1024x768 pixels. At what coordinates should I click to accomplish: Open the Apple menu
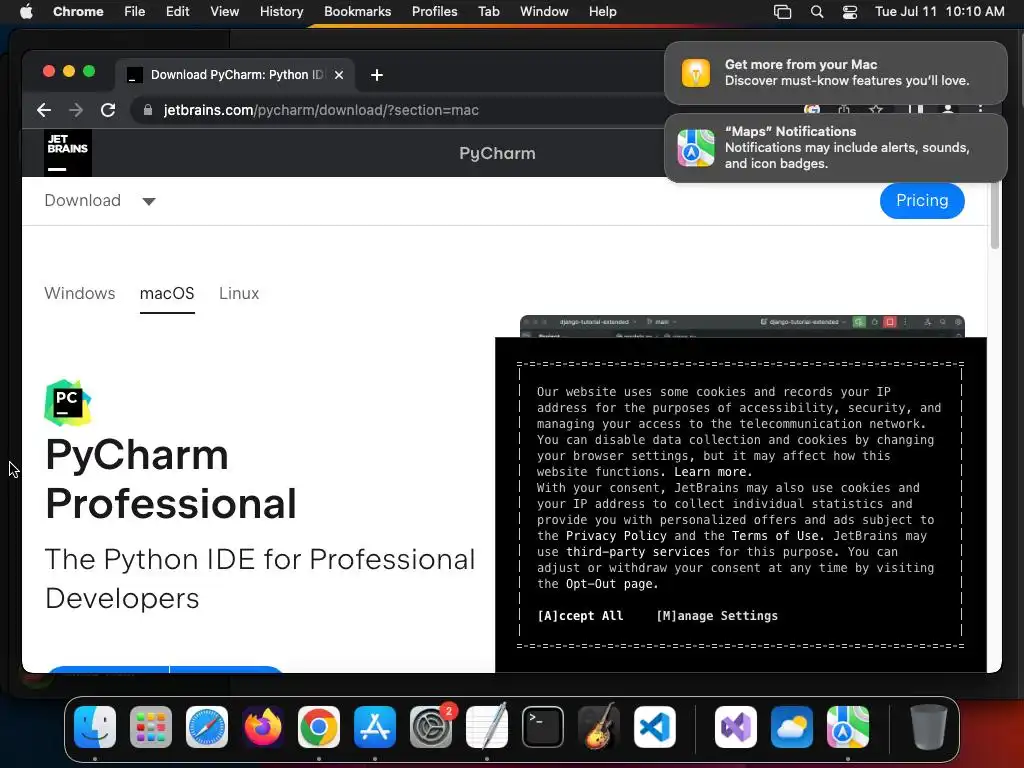[x=26, y=12]
